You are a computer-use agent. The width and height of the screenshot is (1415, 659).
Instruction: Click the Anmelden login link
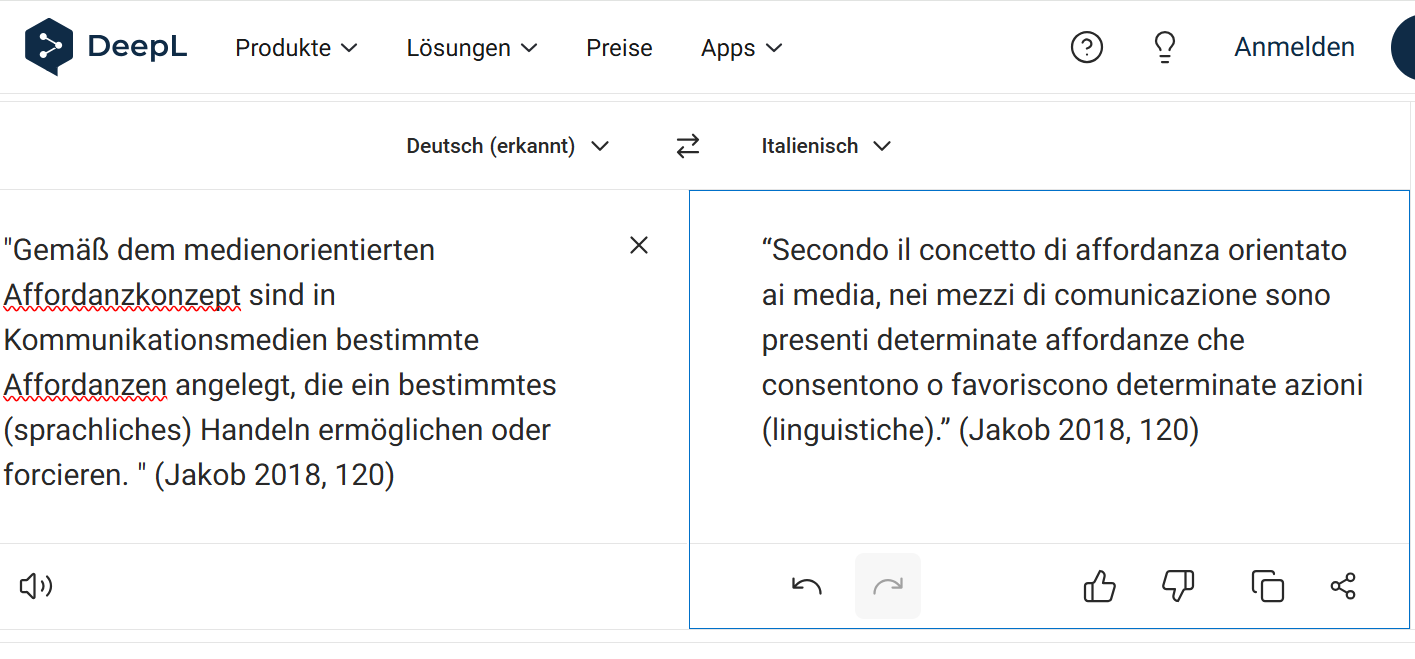(1294, 47)
